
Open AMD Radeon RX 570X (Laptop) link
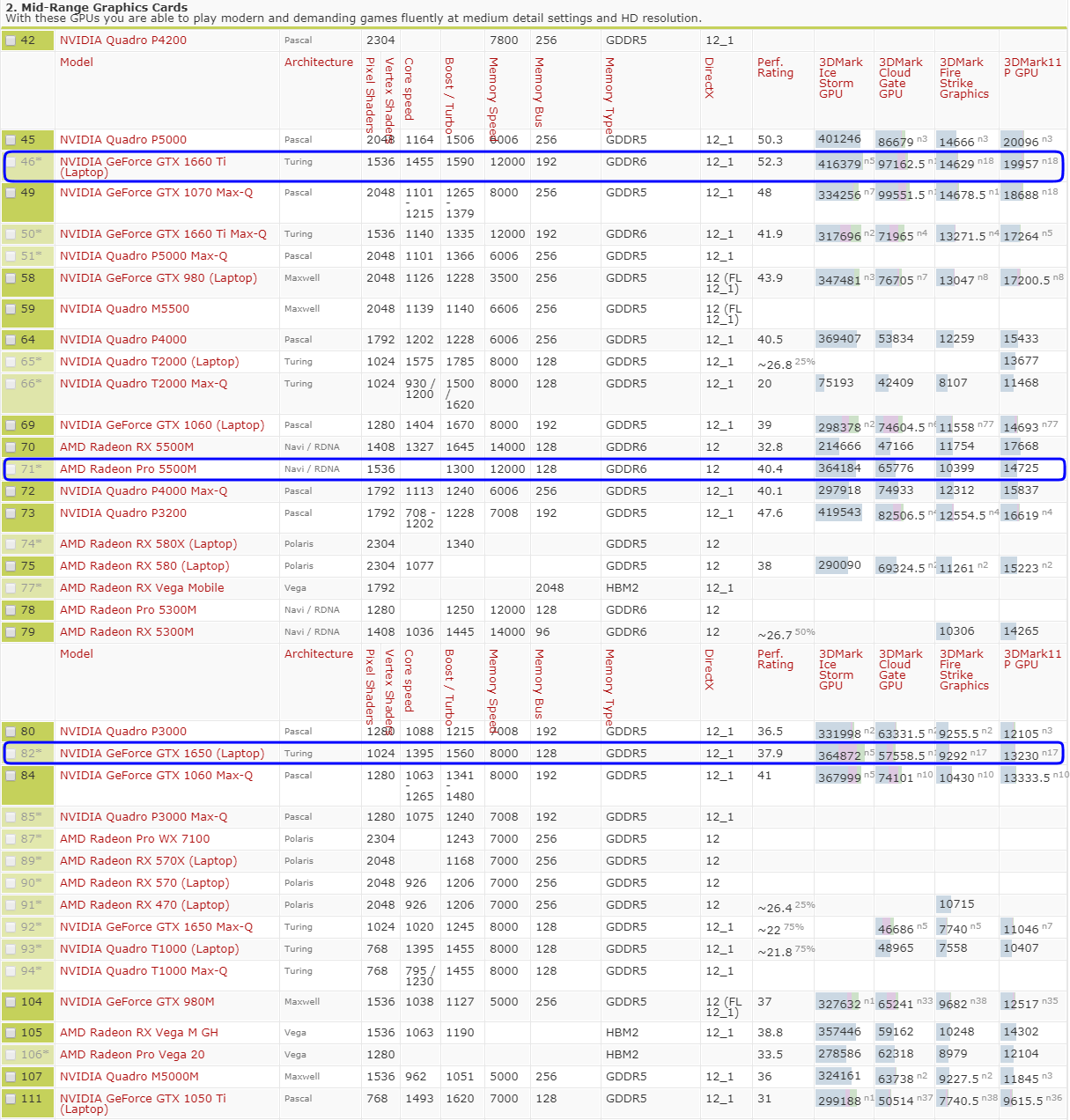(148, 861)
